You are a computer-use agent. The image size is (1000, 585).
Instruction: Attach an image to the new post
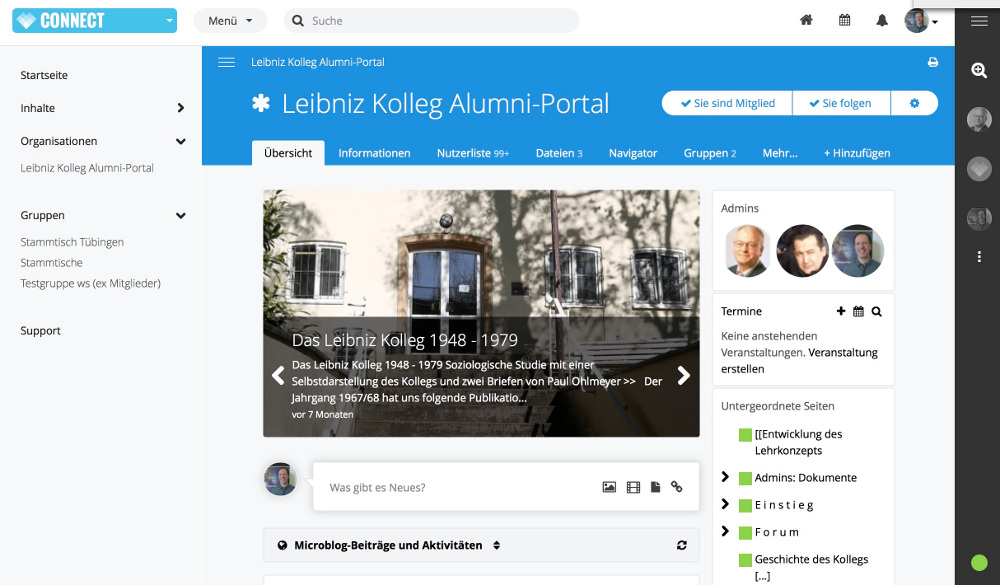609,487
